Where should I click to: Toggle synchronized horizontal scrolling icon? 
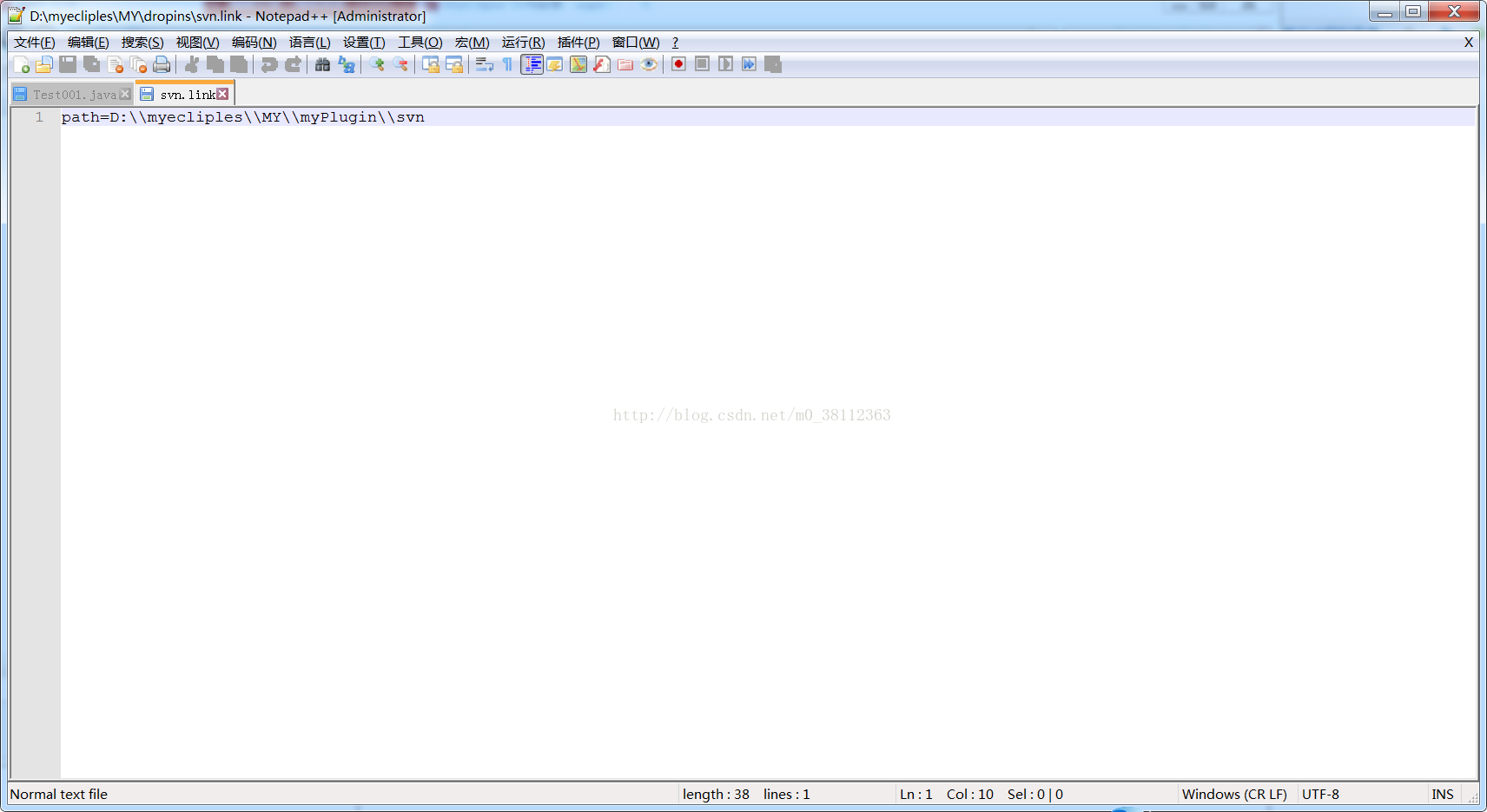click(x=454, y=64)
